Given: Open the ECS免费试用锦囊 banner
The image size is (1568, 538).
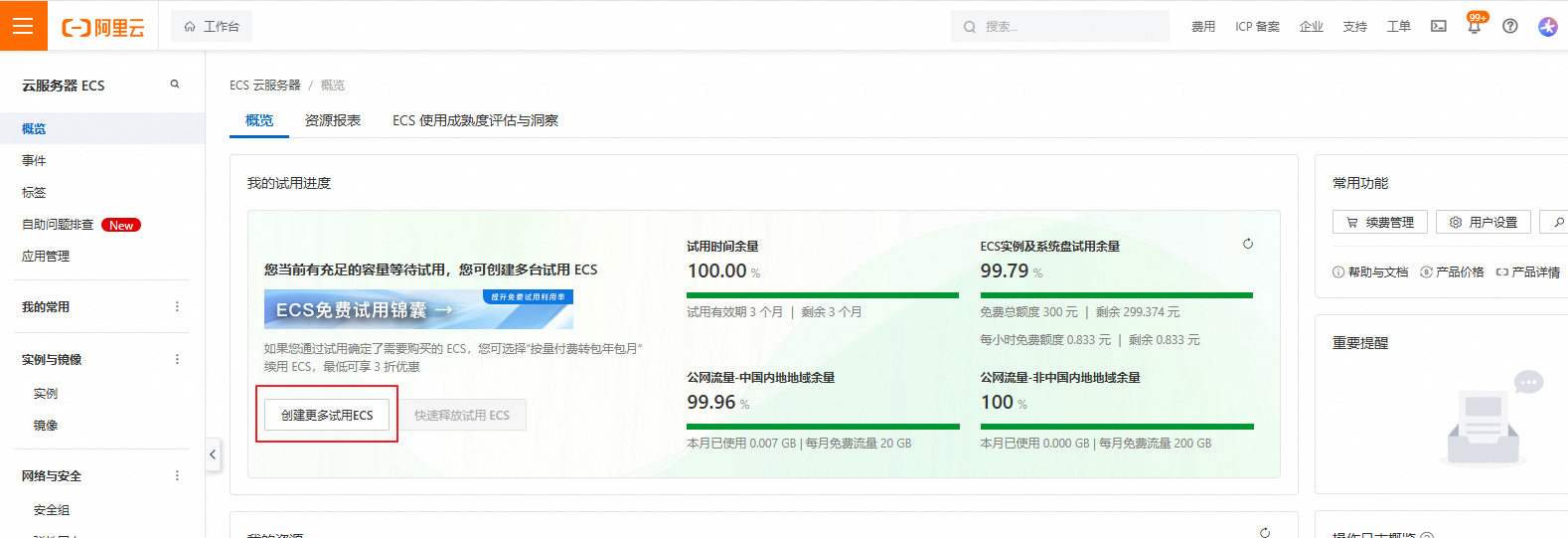Looking at the screenshot, I should click(418, 309).
